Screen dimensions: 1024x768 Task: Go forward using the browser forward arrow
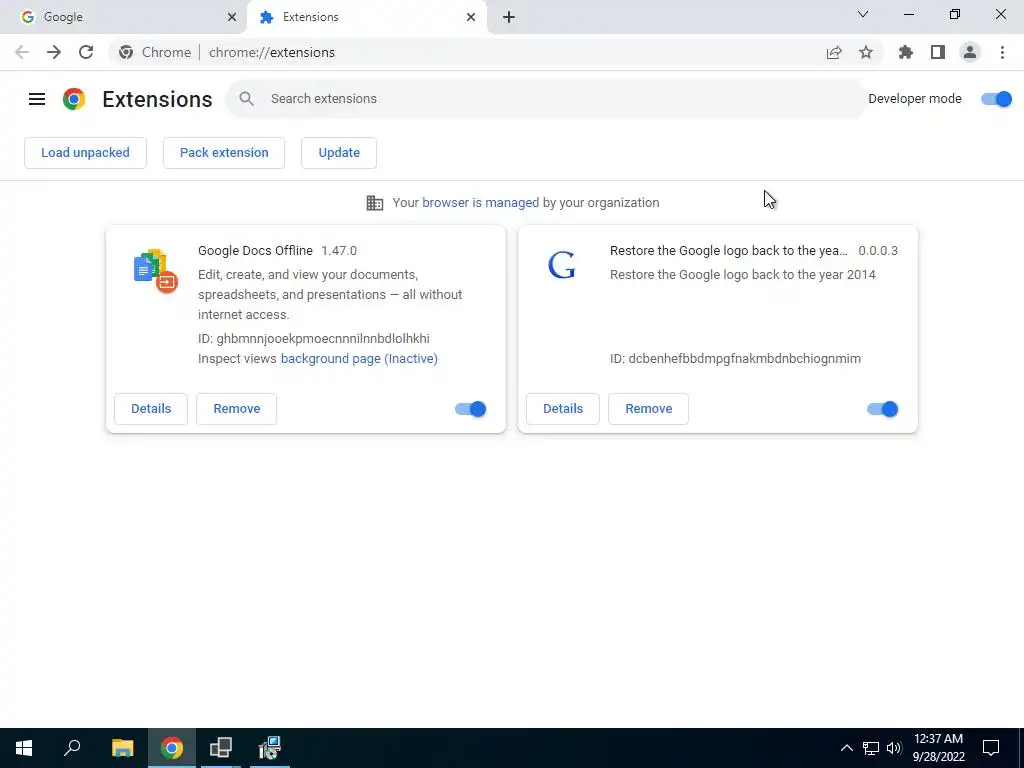click(x=54, y=52)
